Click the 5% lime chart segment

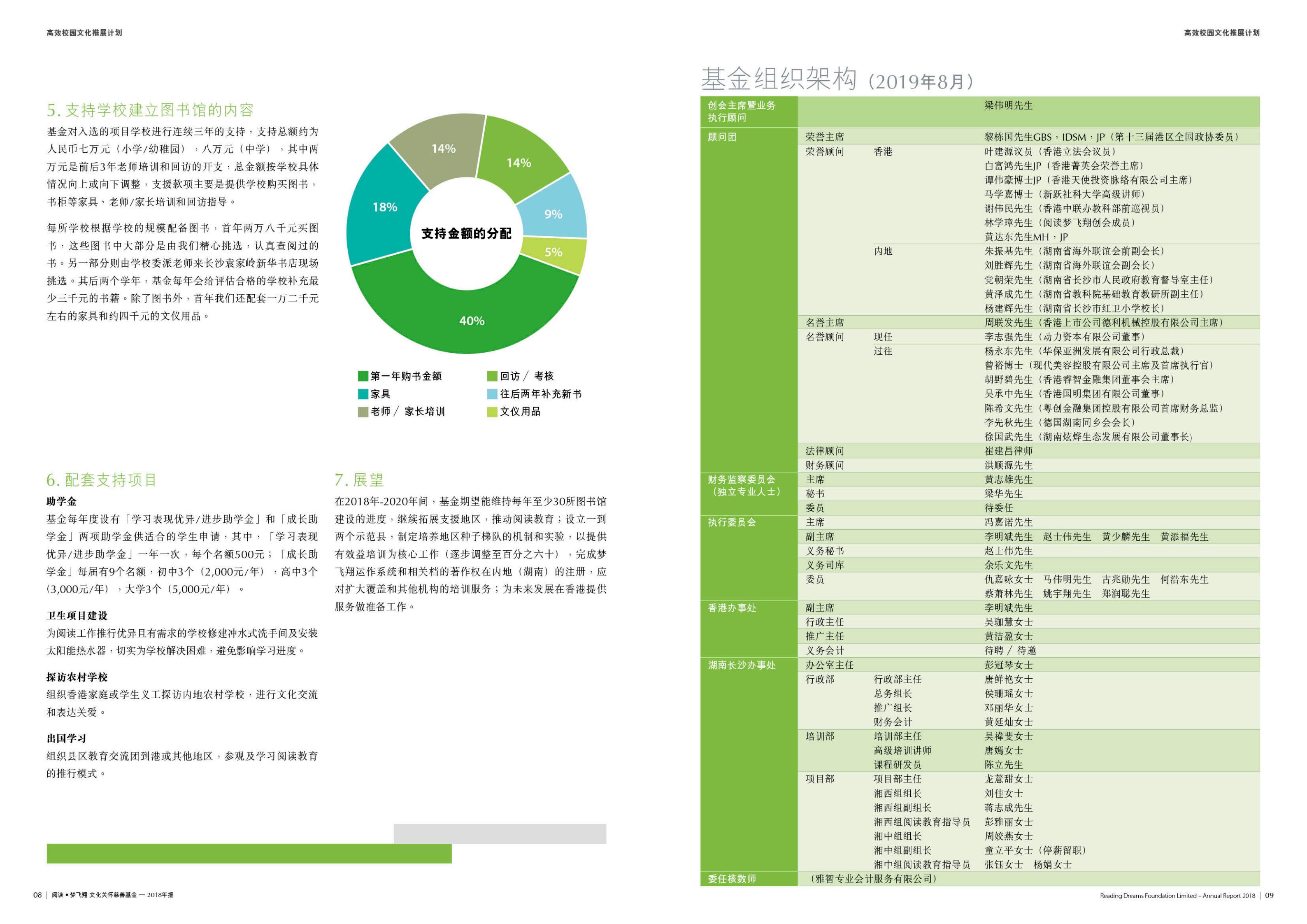(553, 252)
